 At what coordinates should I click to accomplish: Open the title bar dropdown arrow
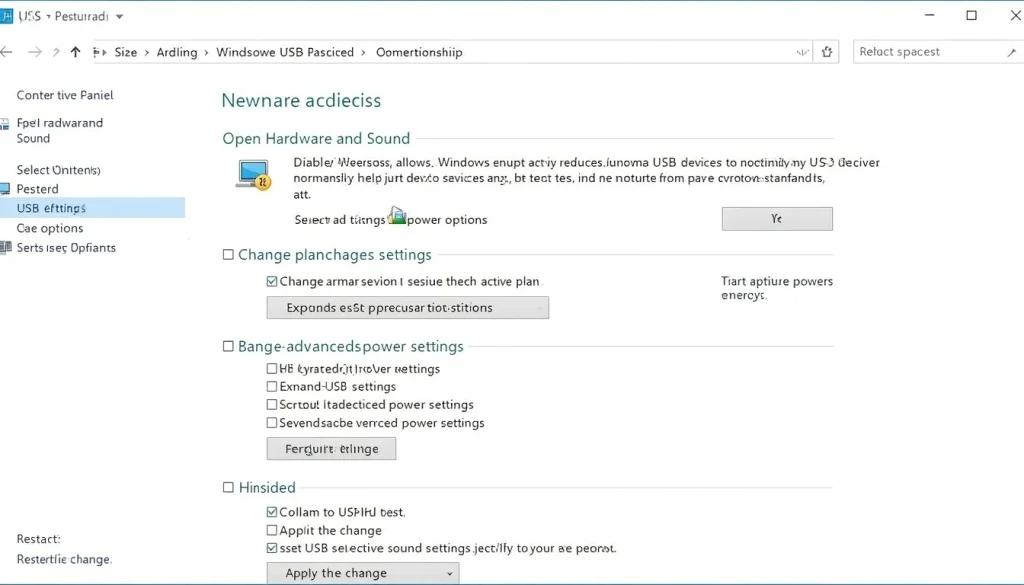(x=120, y=16)
